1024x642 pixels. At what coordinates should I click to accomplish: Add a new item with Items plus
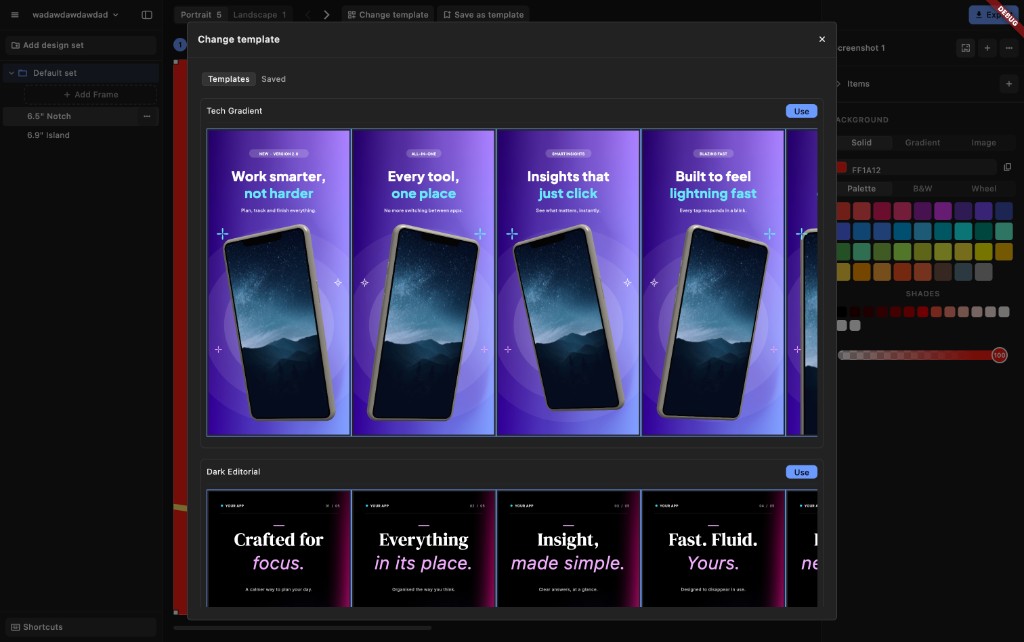point(1008,84)
